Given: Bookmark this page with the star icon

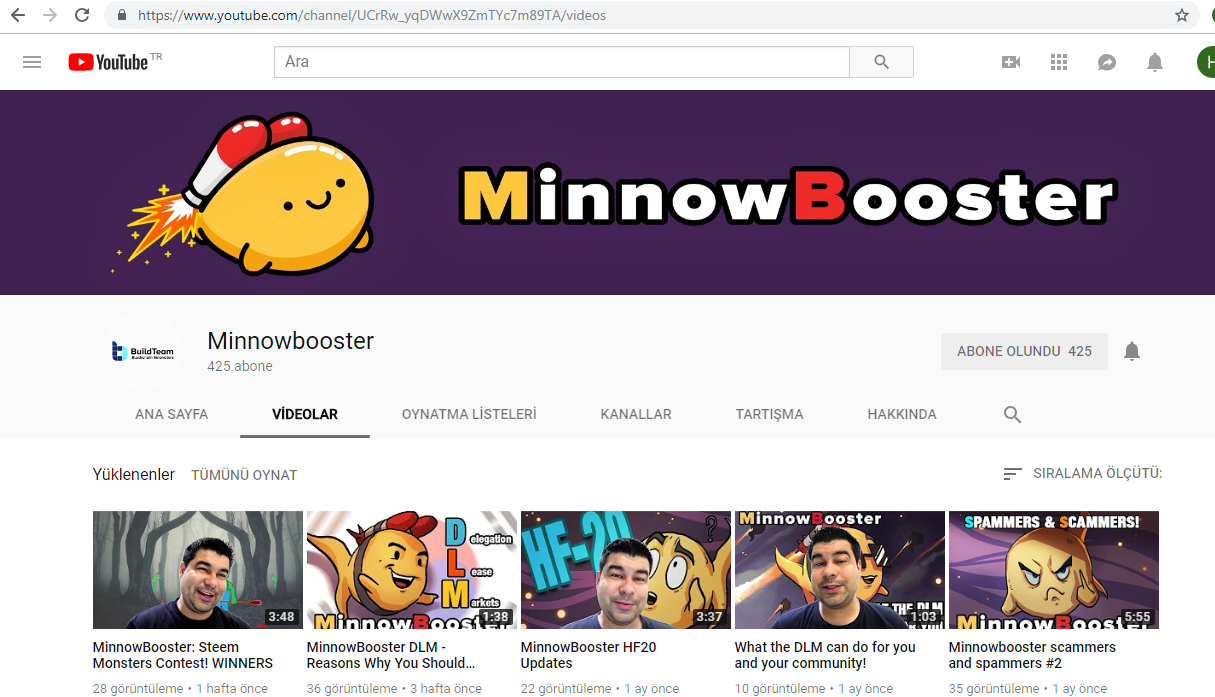Looking at the screenshot, I should pos(1181,15).
